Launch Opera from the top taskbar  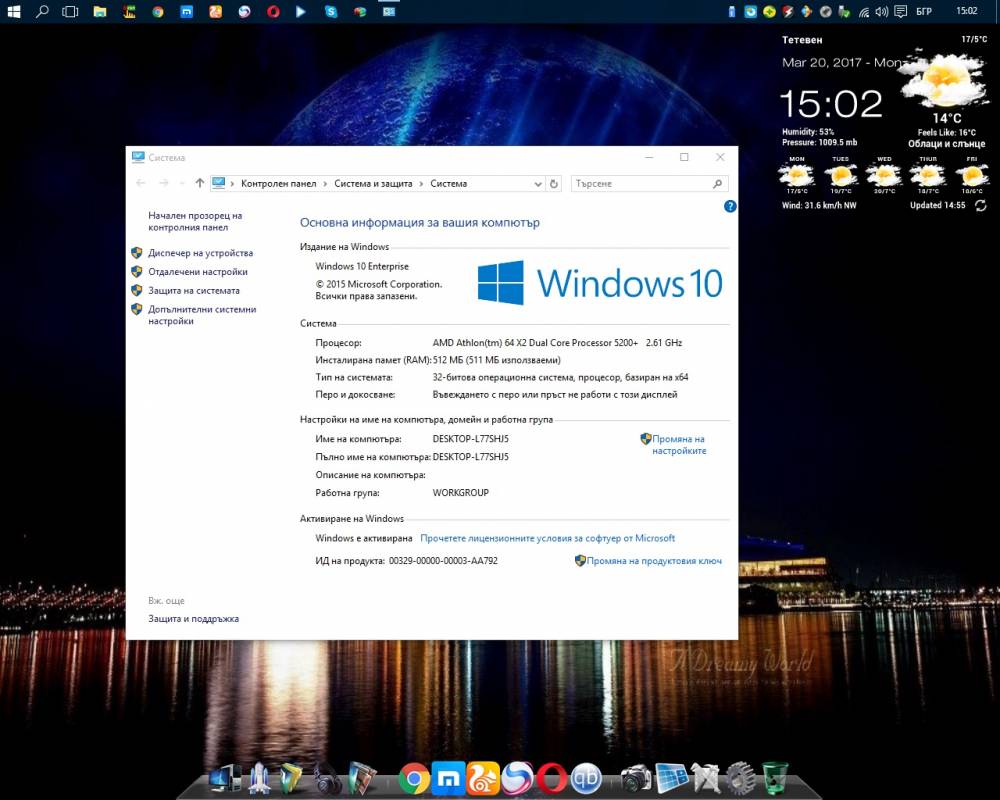tap(273, 11)
